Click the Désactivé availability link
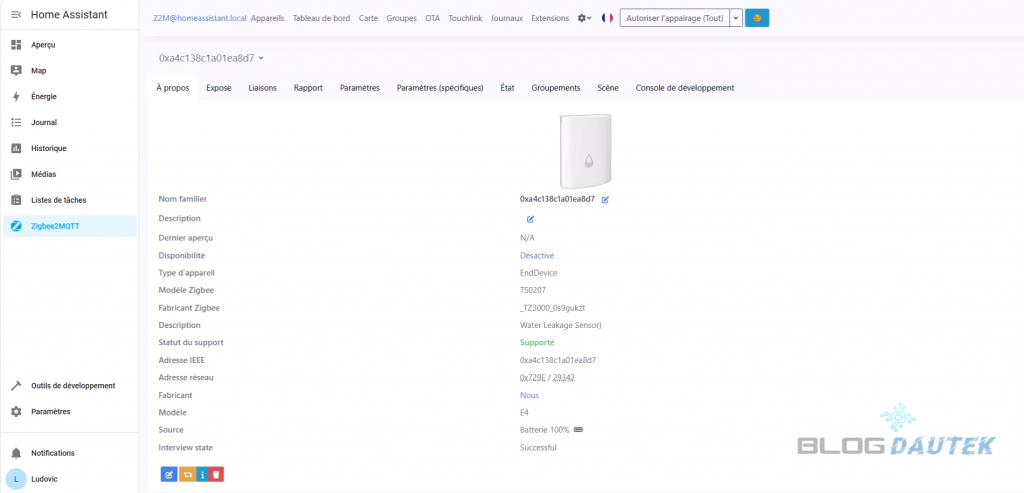Screen dimensions: 1024x493 (x=537, y=255)
